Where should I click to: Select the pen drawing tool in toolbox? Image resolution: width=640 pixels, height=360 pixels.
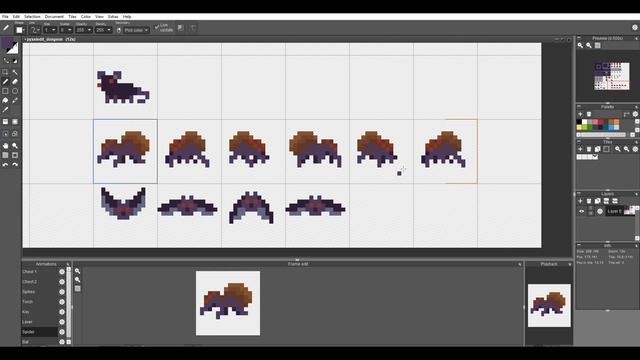pos(5,82)
